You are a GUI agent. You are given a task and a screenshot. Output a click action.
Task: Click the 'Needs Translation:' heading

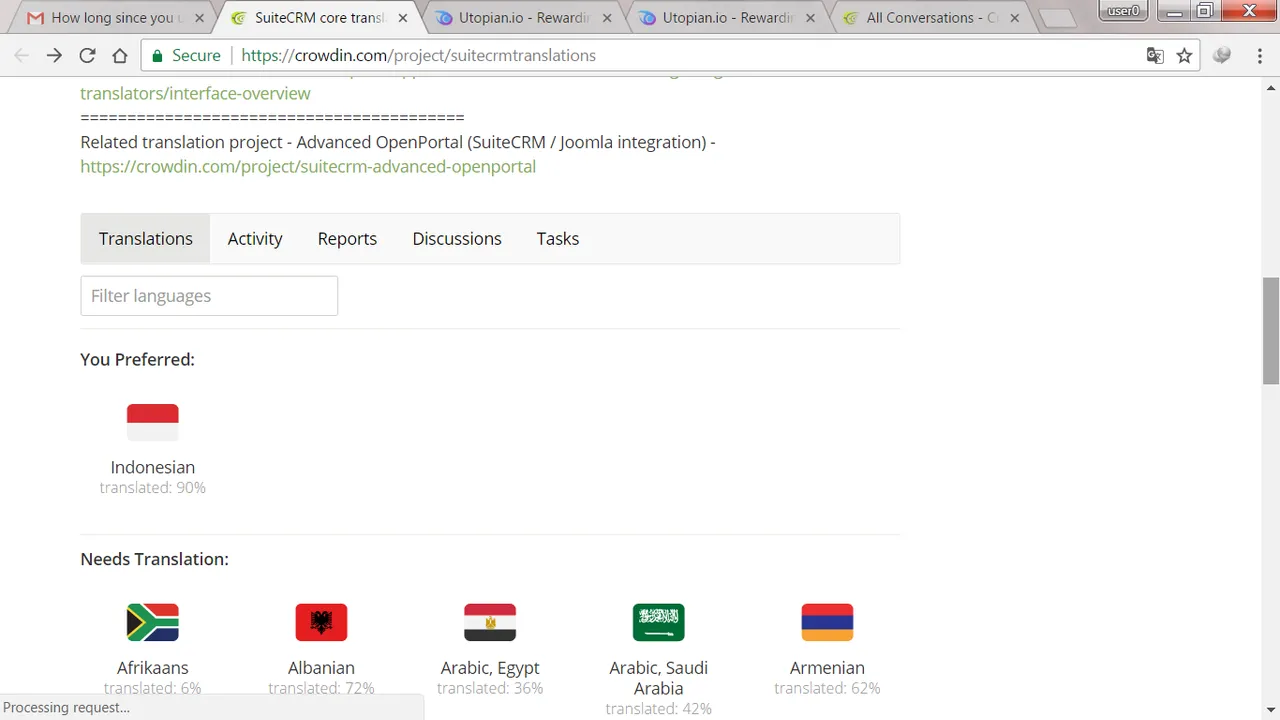coord(155,560)
